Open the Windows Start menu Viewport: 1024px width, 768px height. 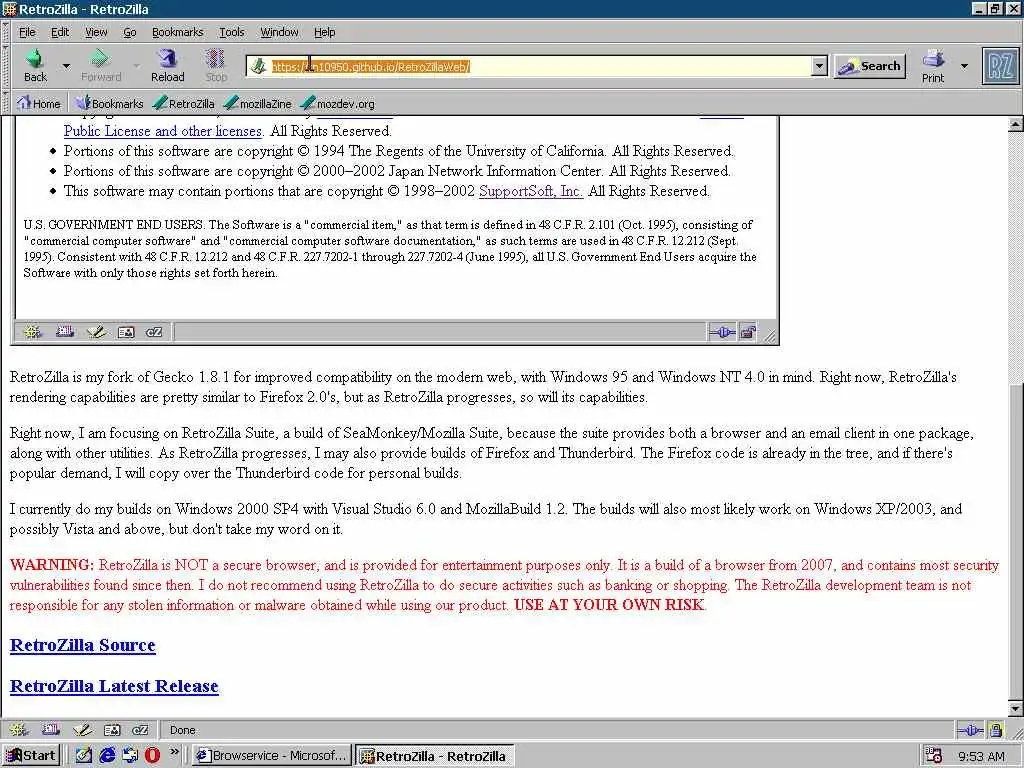pos(31,756)
